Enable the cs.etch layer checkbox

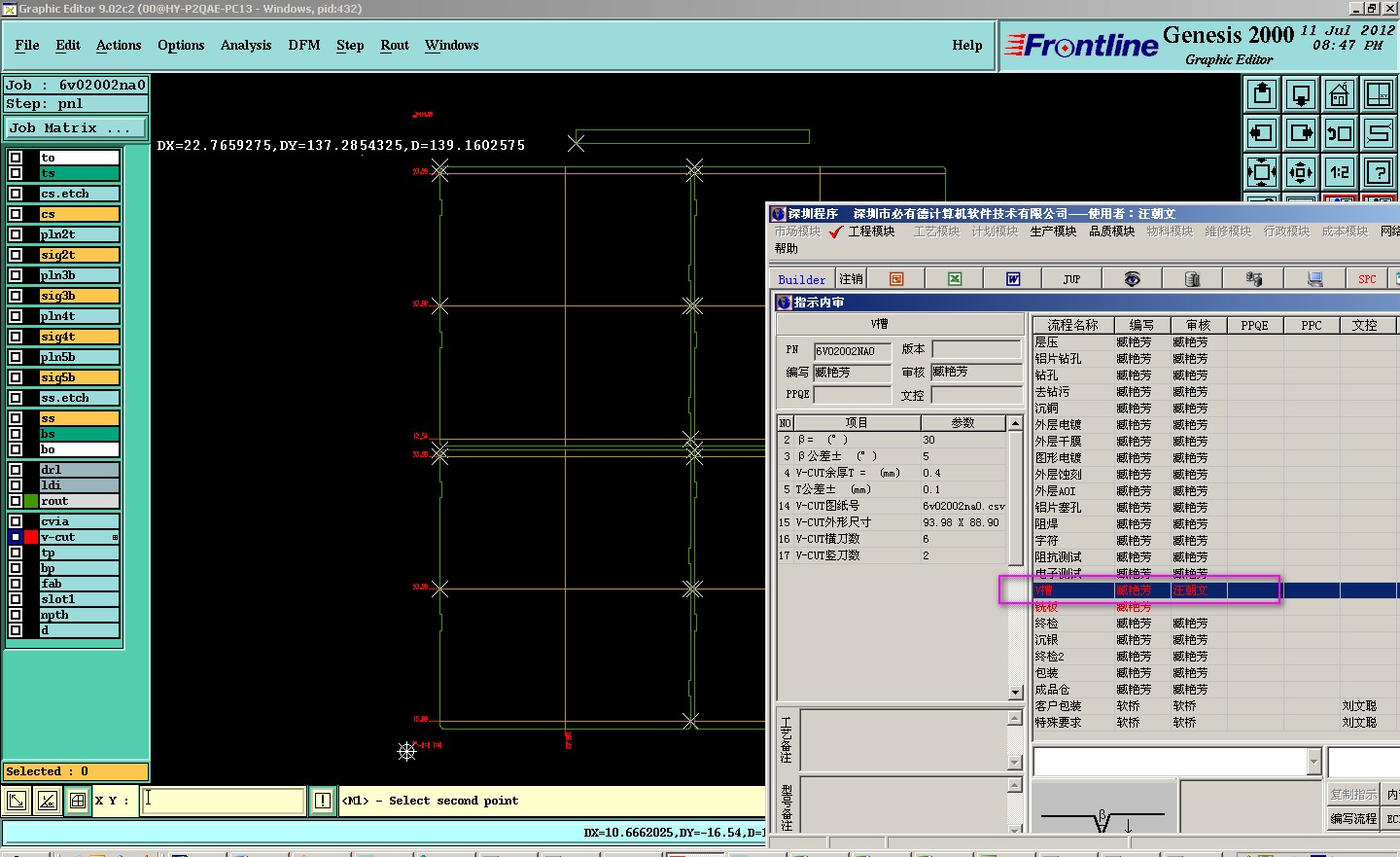16,194
